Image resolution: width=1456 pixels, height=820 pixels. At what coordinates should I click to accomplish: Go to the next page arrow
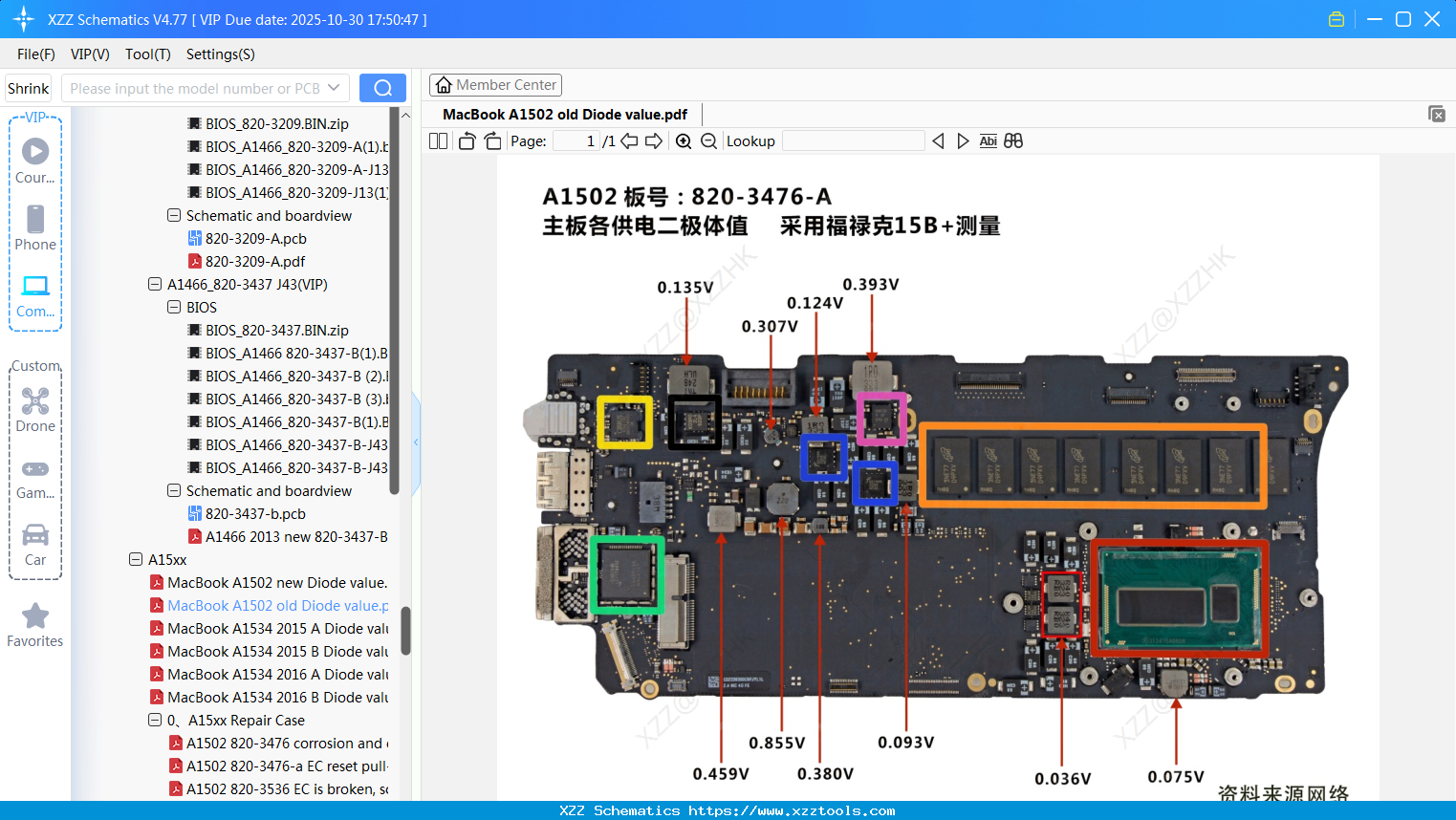pos(654,141)
